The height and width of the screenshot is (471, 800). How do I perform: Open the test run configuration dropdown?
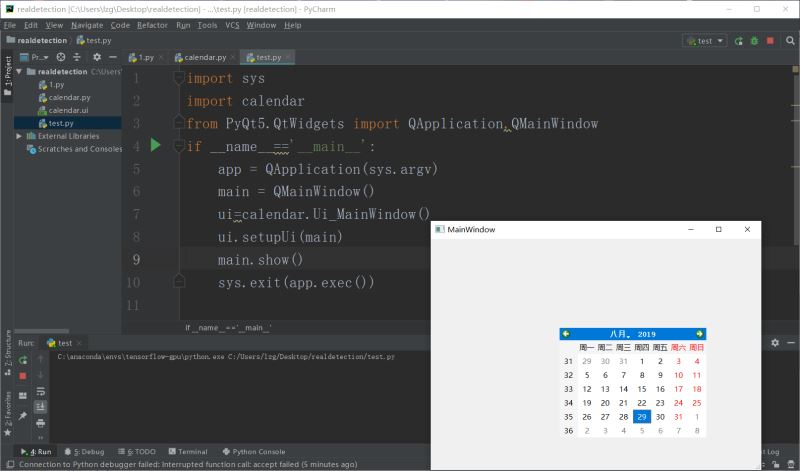click(704, 41)
